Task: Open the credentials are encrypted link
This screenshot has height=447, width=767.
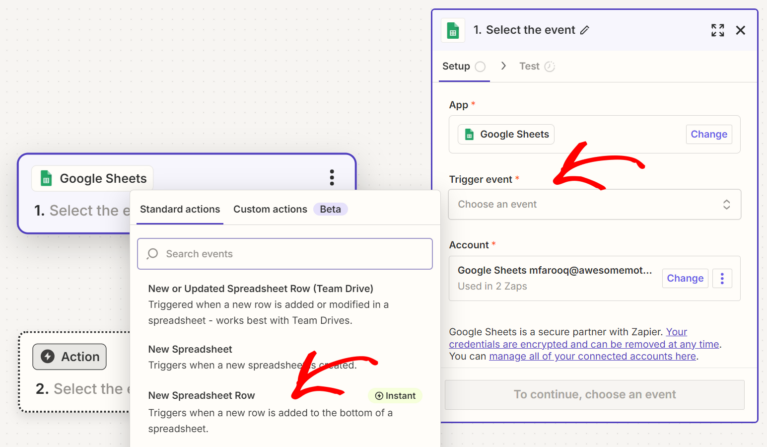Action: pyautogui.click(x=584, y=344)
